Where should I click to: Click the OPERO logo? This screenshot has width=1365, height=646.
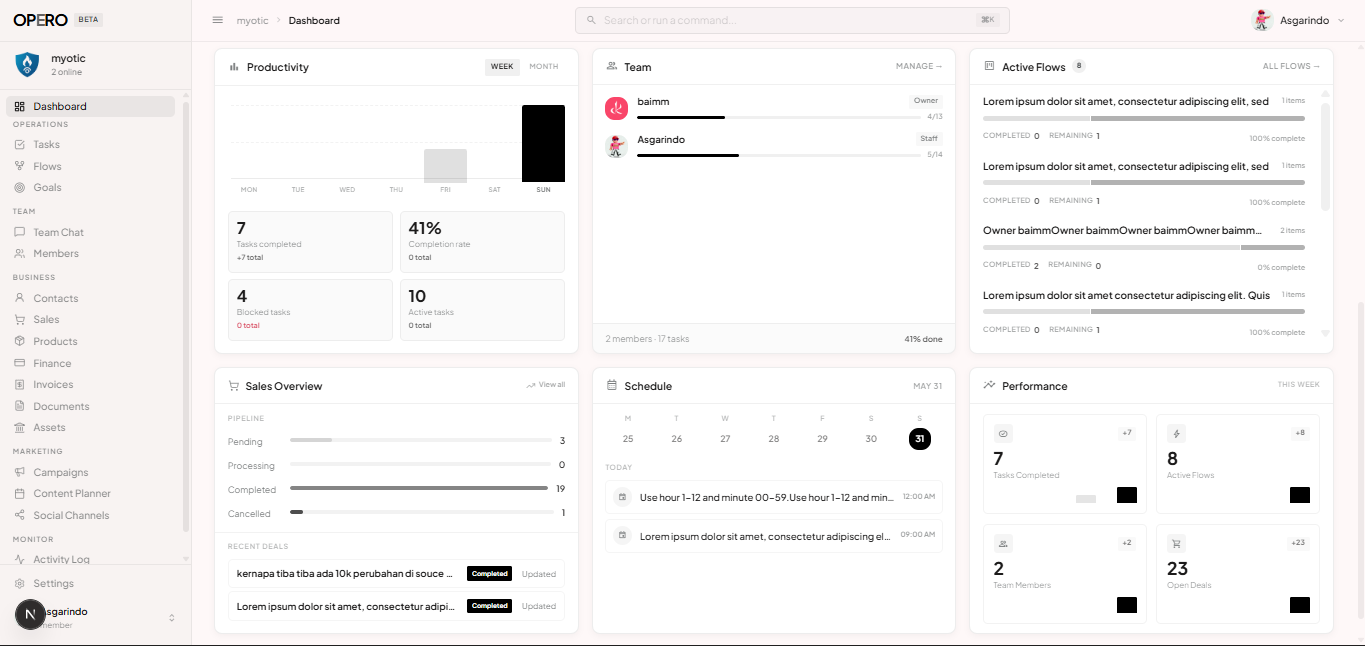(x=40, y=20)
